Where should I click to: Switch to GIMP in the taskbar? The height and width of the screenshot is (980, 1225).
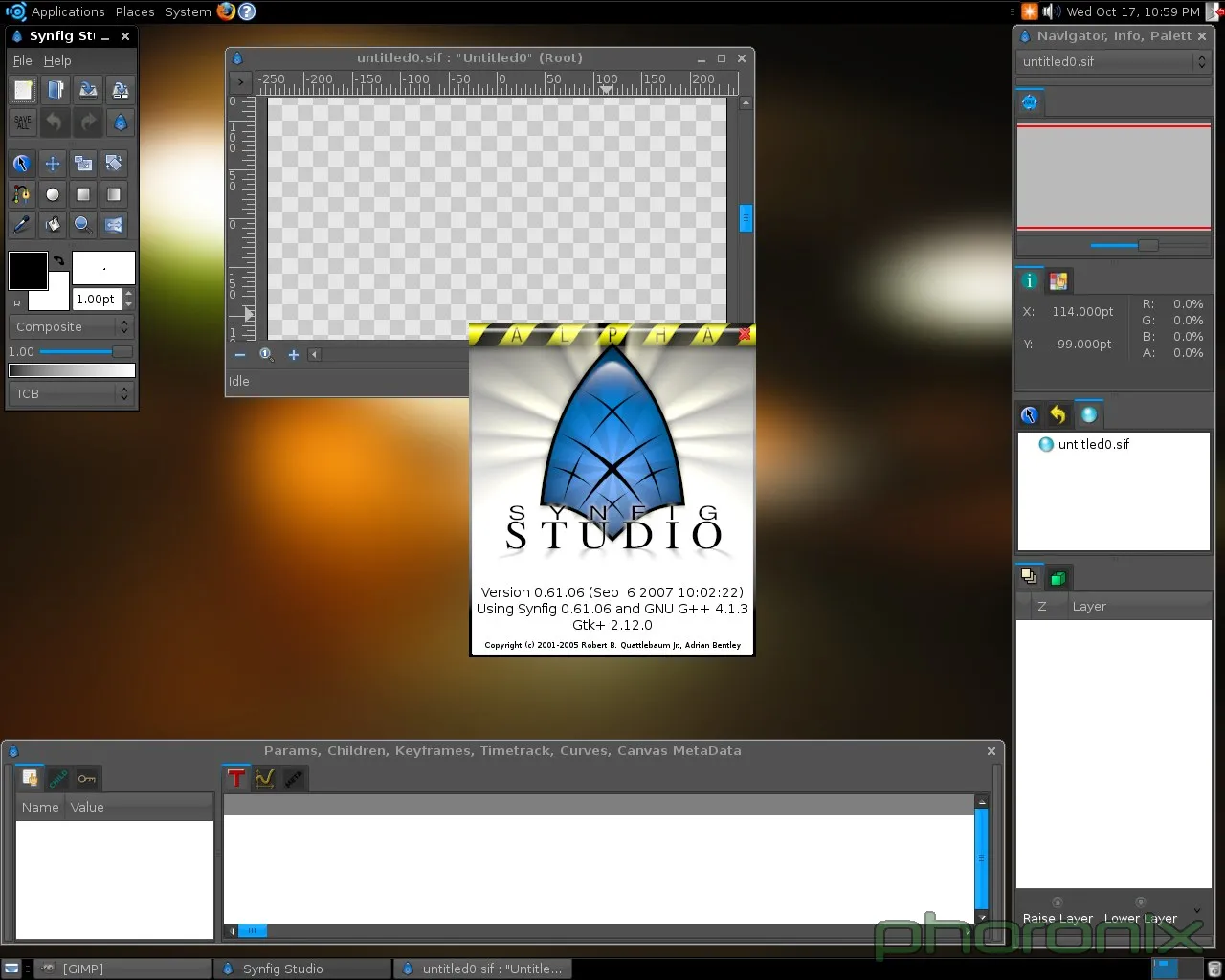pyautogui.click(x=122, y=969)
